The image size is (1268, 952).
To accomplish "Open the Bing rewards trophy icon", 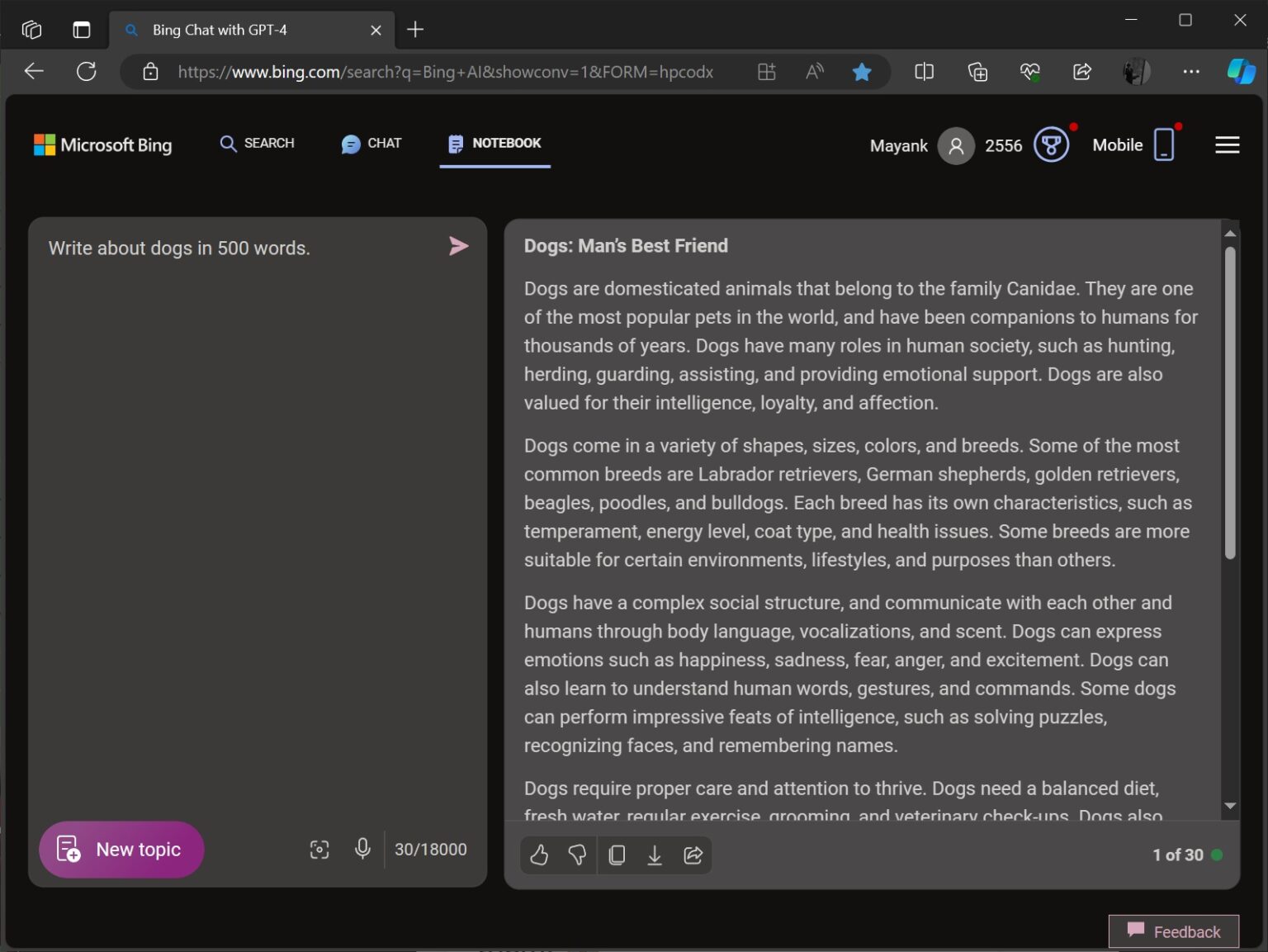I will (x=1050, y=144).
